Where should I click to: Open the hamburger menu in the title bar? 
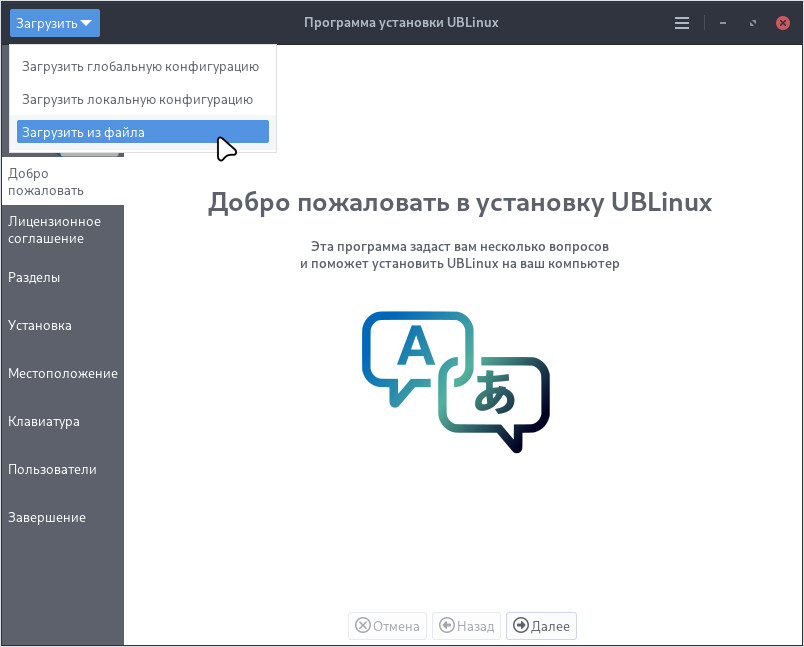pyautogui.click(x=682, y=22)
